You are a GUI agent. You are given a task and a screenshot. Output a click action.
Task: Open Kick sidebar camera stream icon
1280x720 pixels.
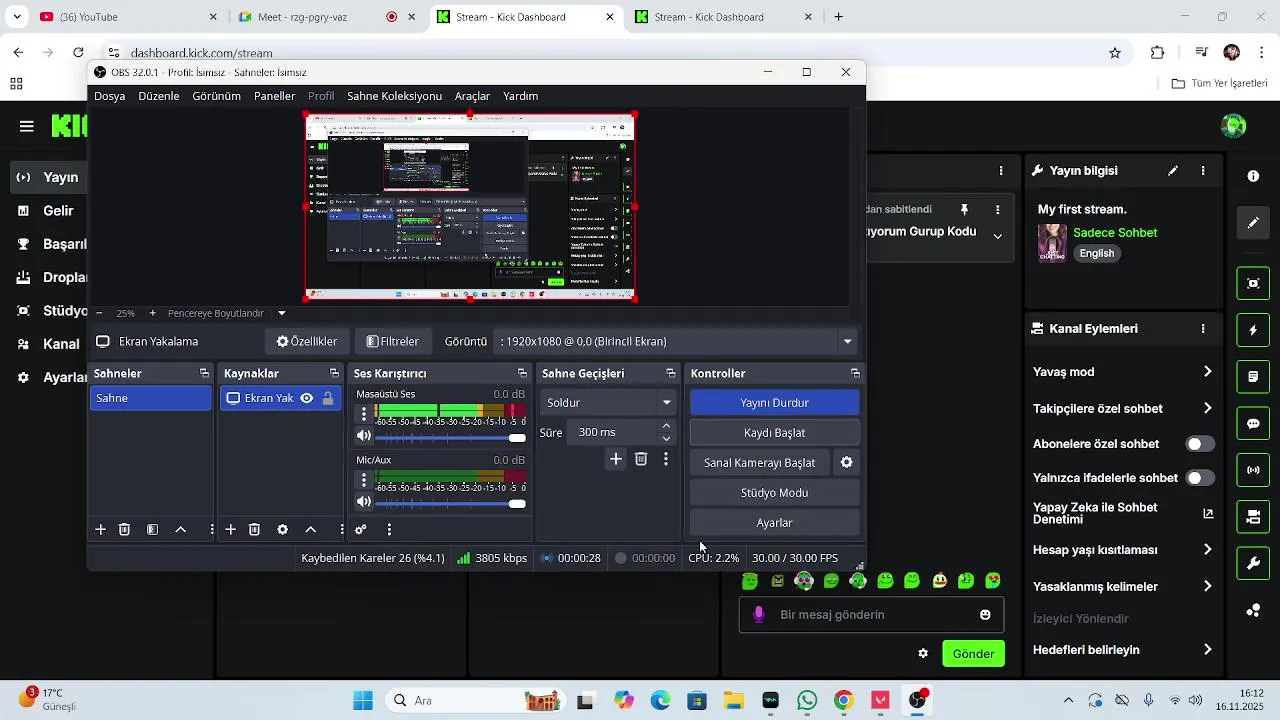pos(1253,516)
